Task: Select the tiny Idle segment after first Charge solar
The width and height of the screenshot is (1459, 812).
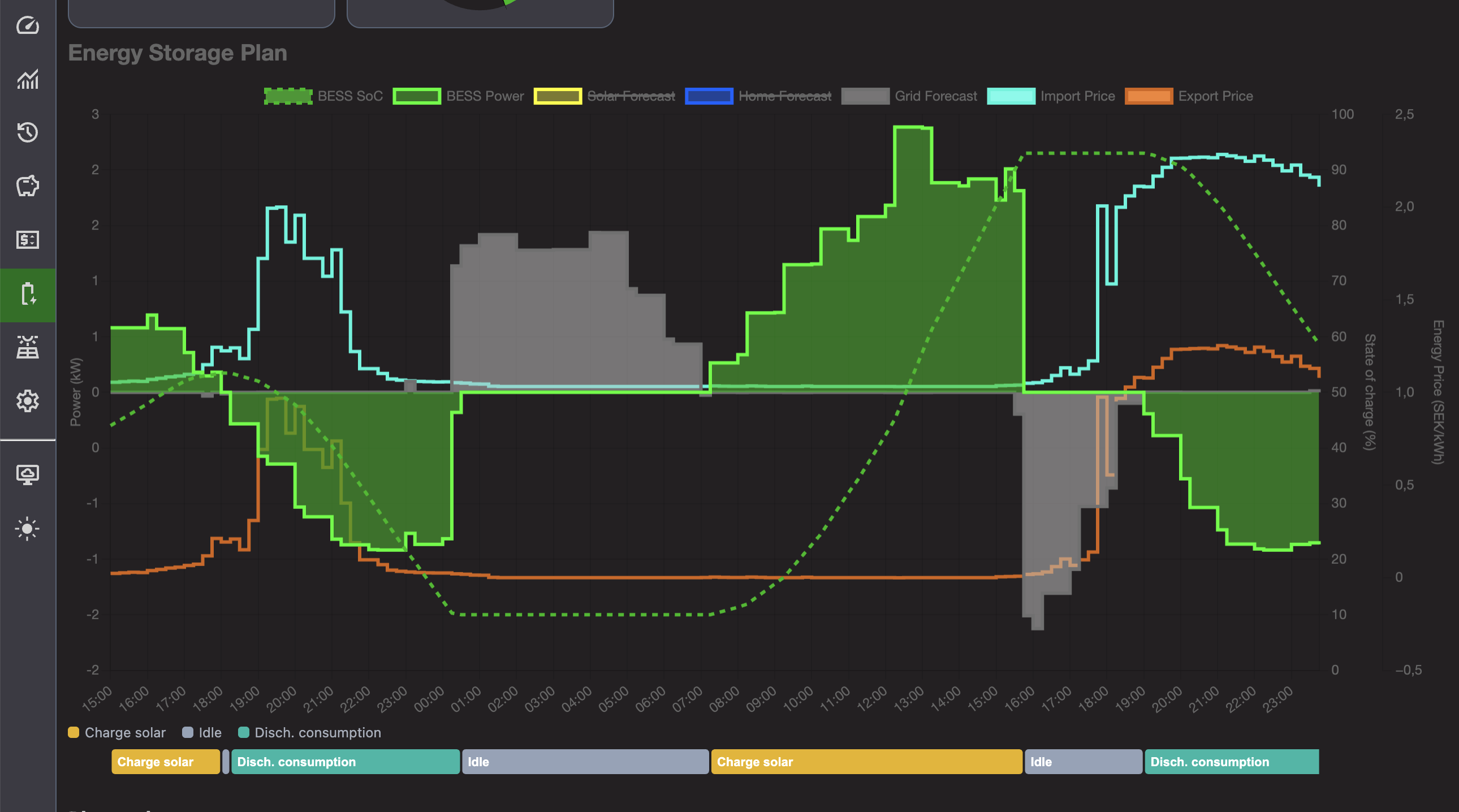Action: tap(226, 762)
